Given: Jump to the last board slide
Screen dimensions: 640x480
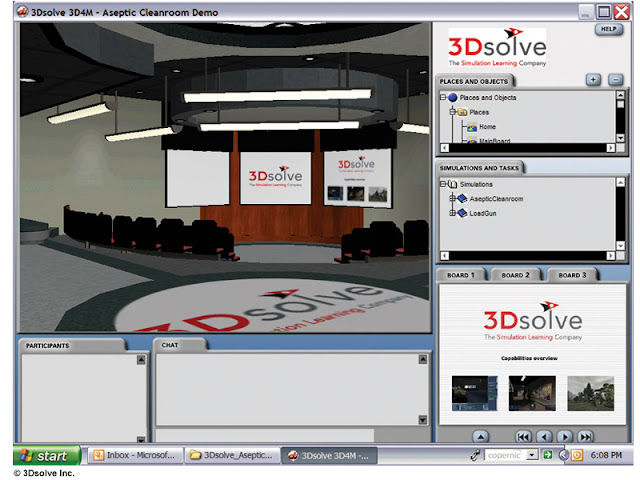Looking at the screenshot, I should click(x=586, y=437).
